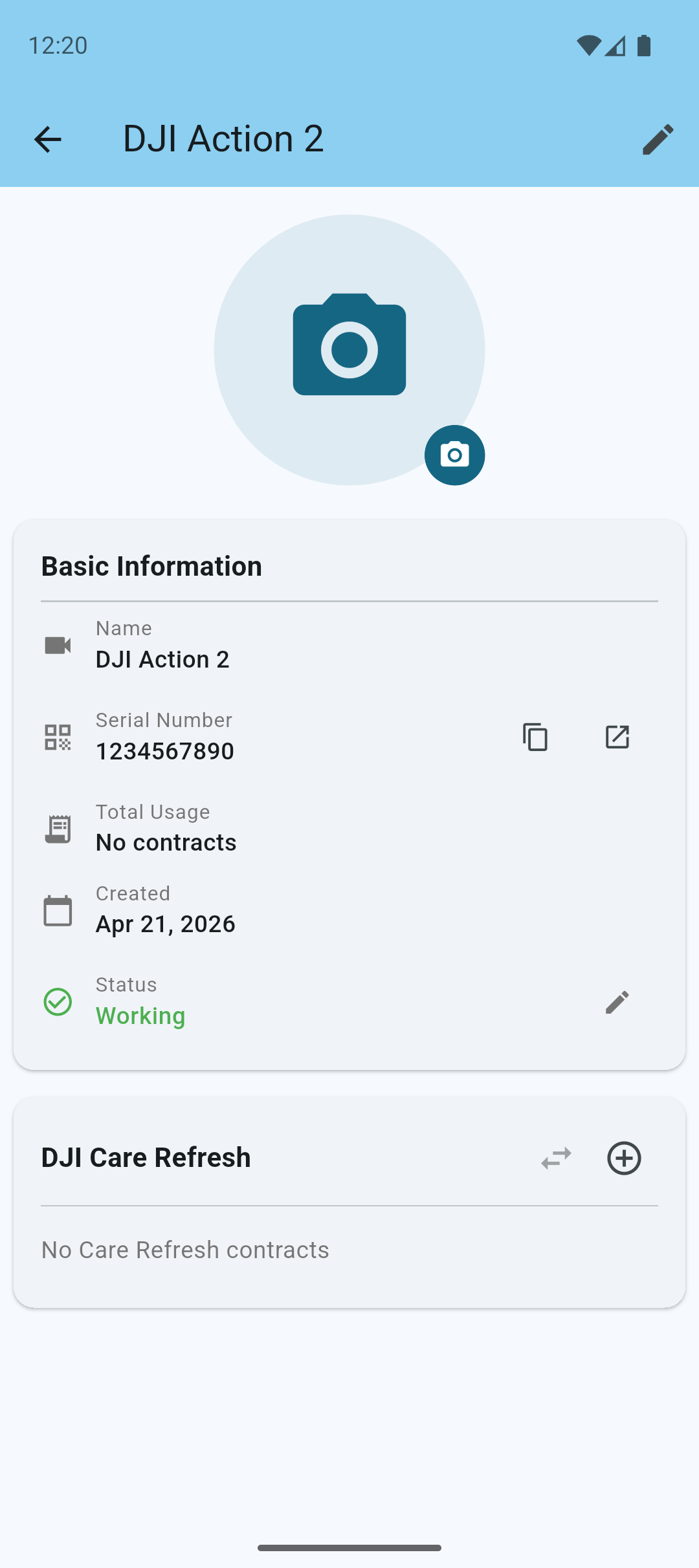Tap the calendar icon beside Created
The height and width of the screenshot is (1568, 699).
coord(58,911)
